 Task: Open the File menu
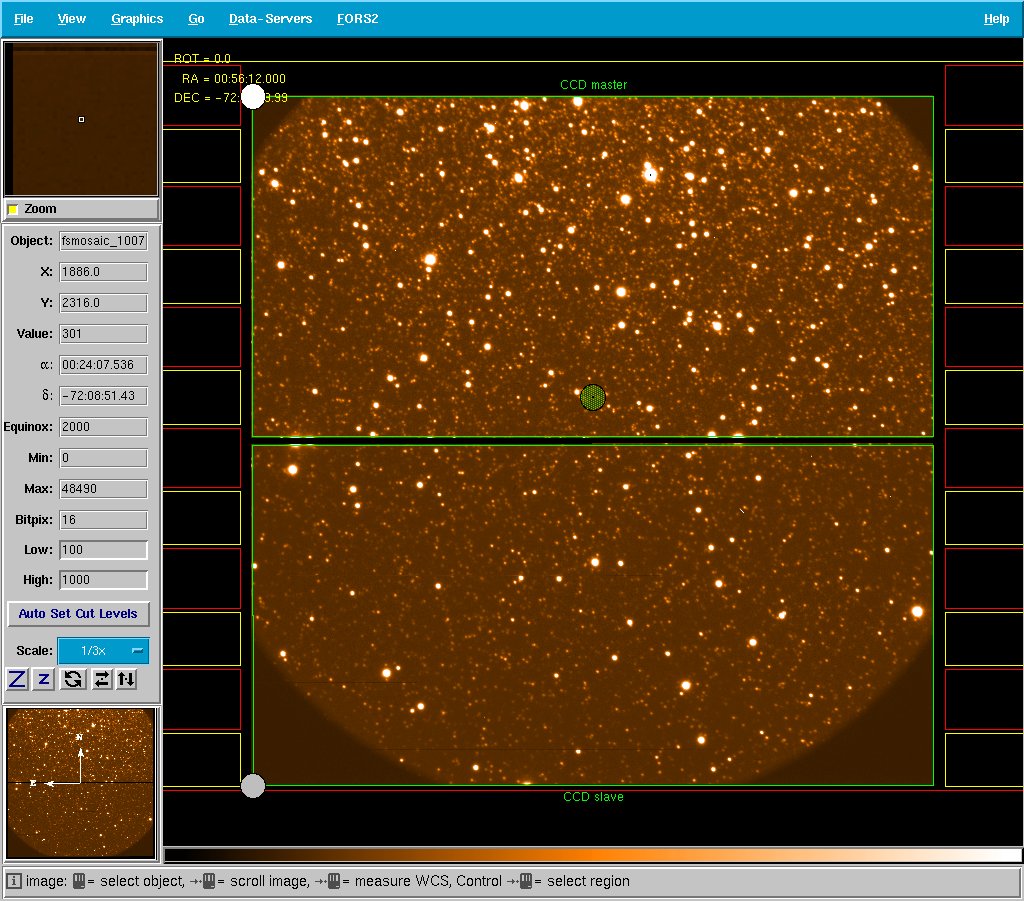click(23, 19)
